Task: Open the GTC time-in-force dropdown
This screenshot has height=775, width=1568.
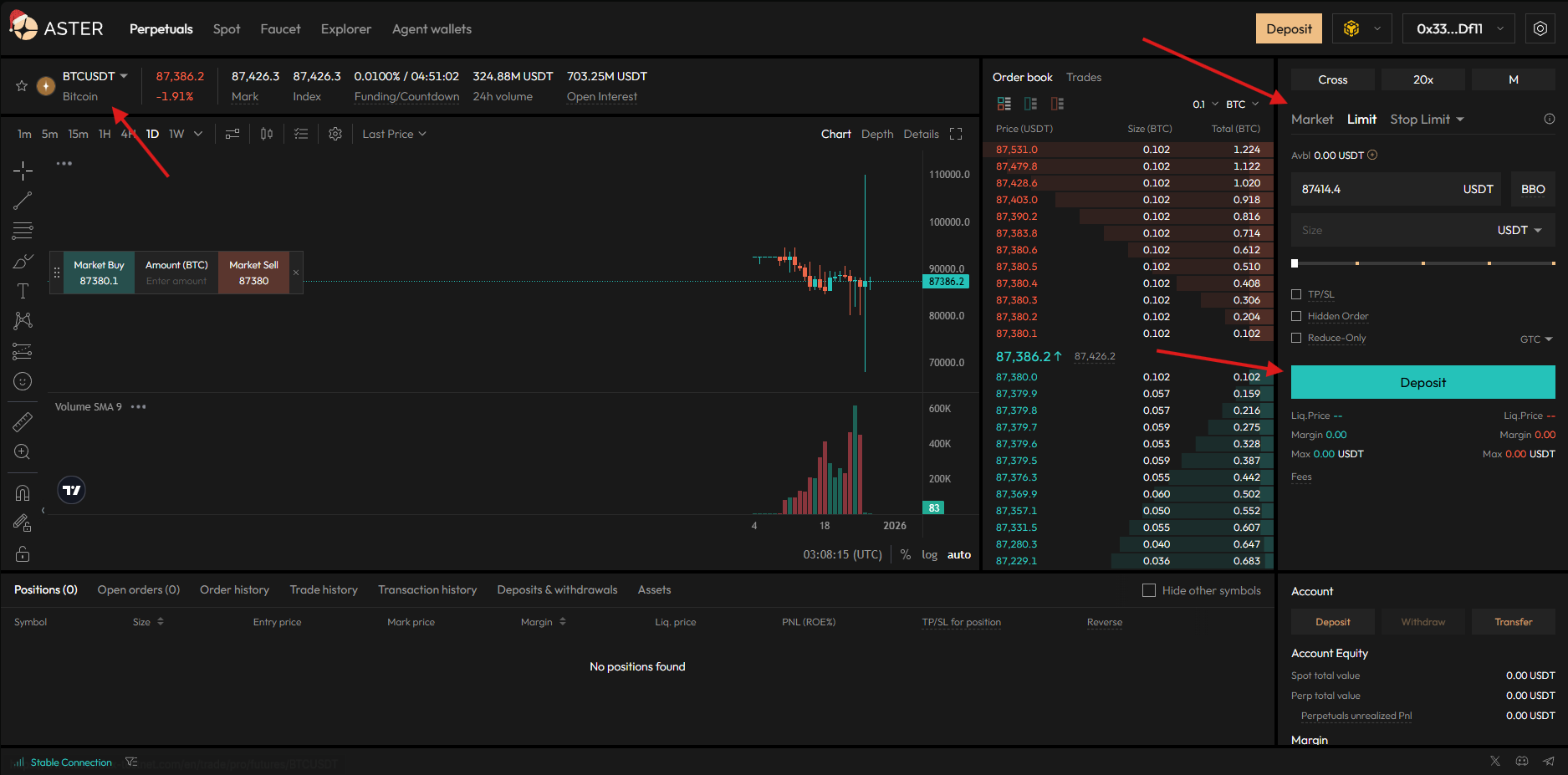Action: (x=1535, y=339)
